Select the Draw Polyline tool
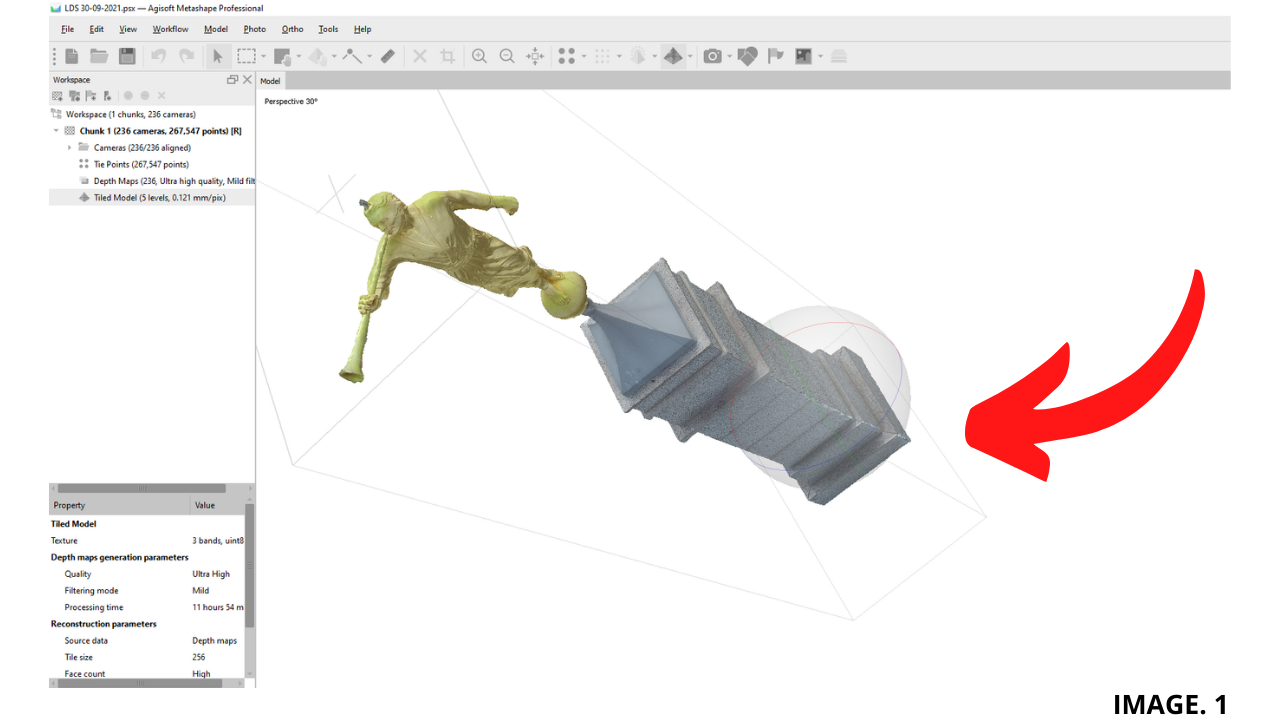 pyautogui.click(x=352, y=56)
